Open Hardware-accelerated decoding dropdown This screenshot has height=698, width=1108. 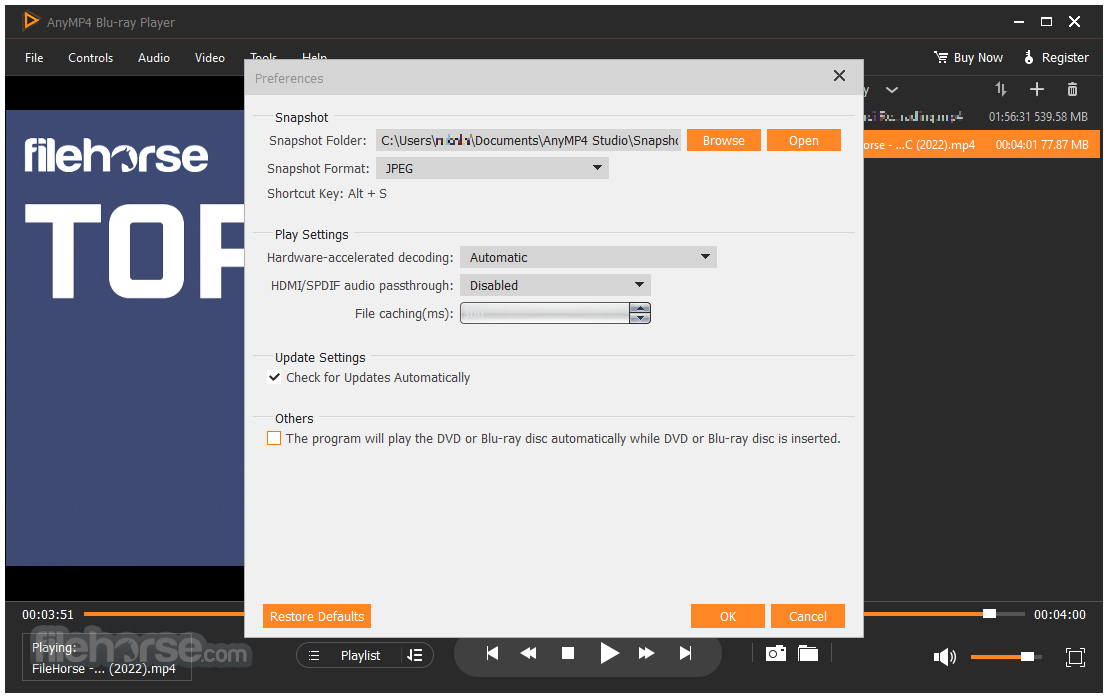589,257
